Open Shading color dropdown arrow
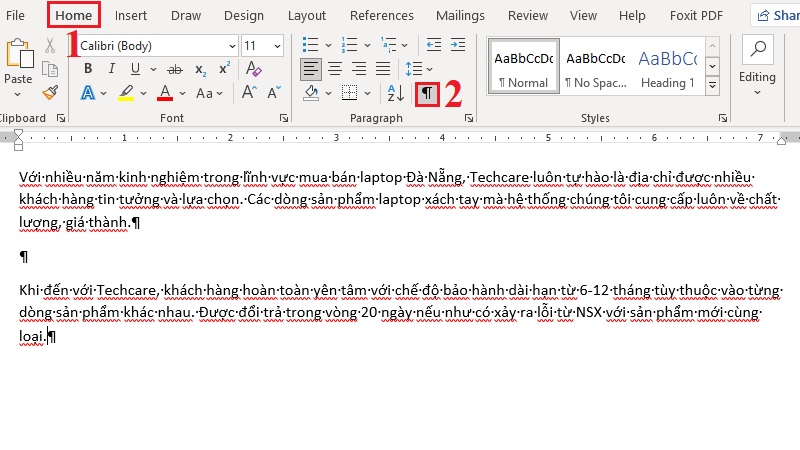 click(x=329, y=93)
